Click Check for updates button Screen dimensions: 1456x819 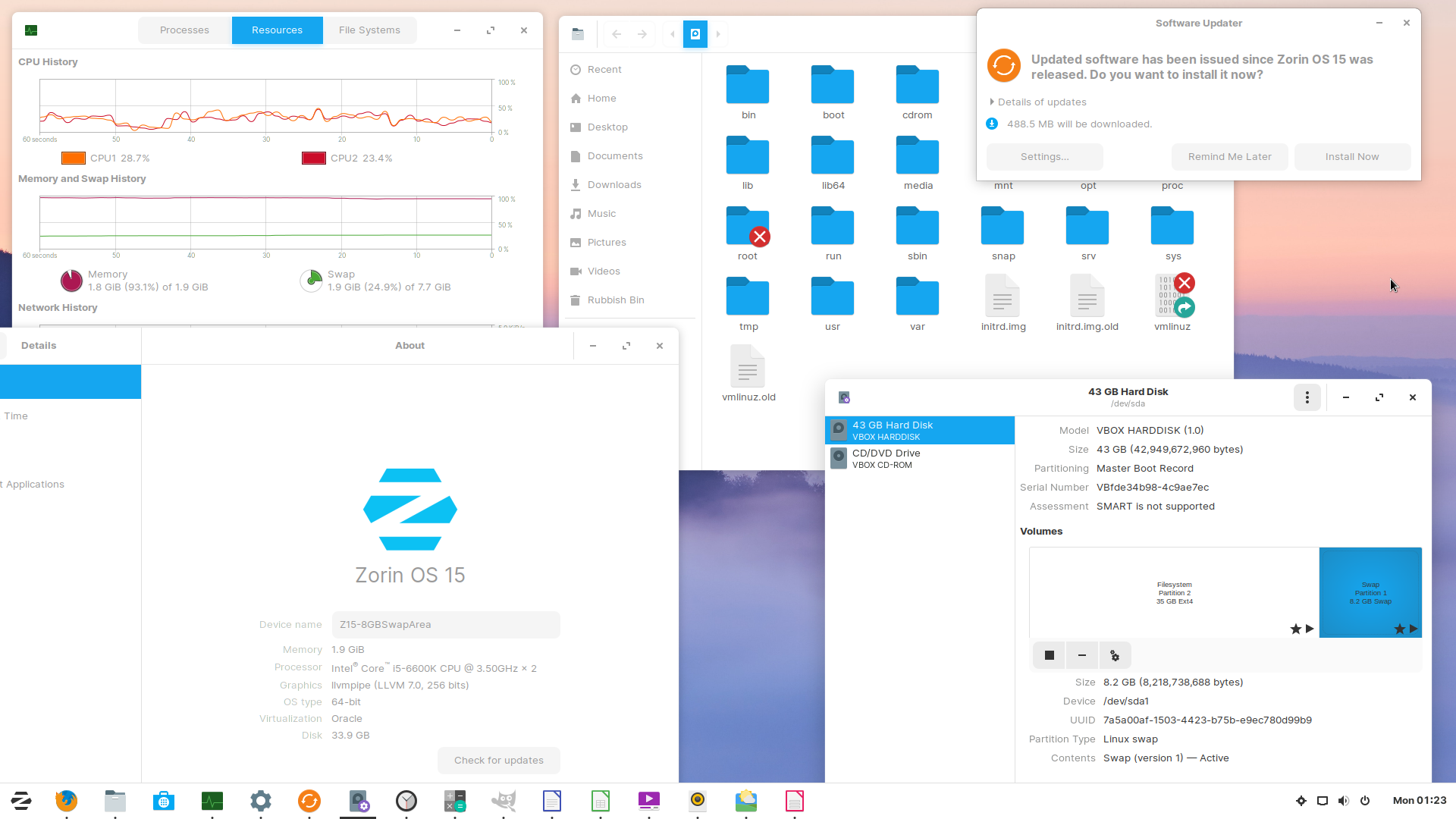[499, 761]
